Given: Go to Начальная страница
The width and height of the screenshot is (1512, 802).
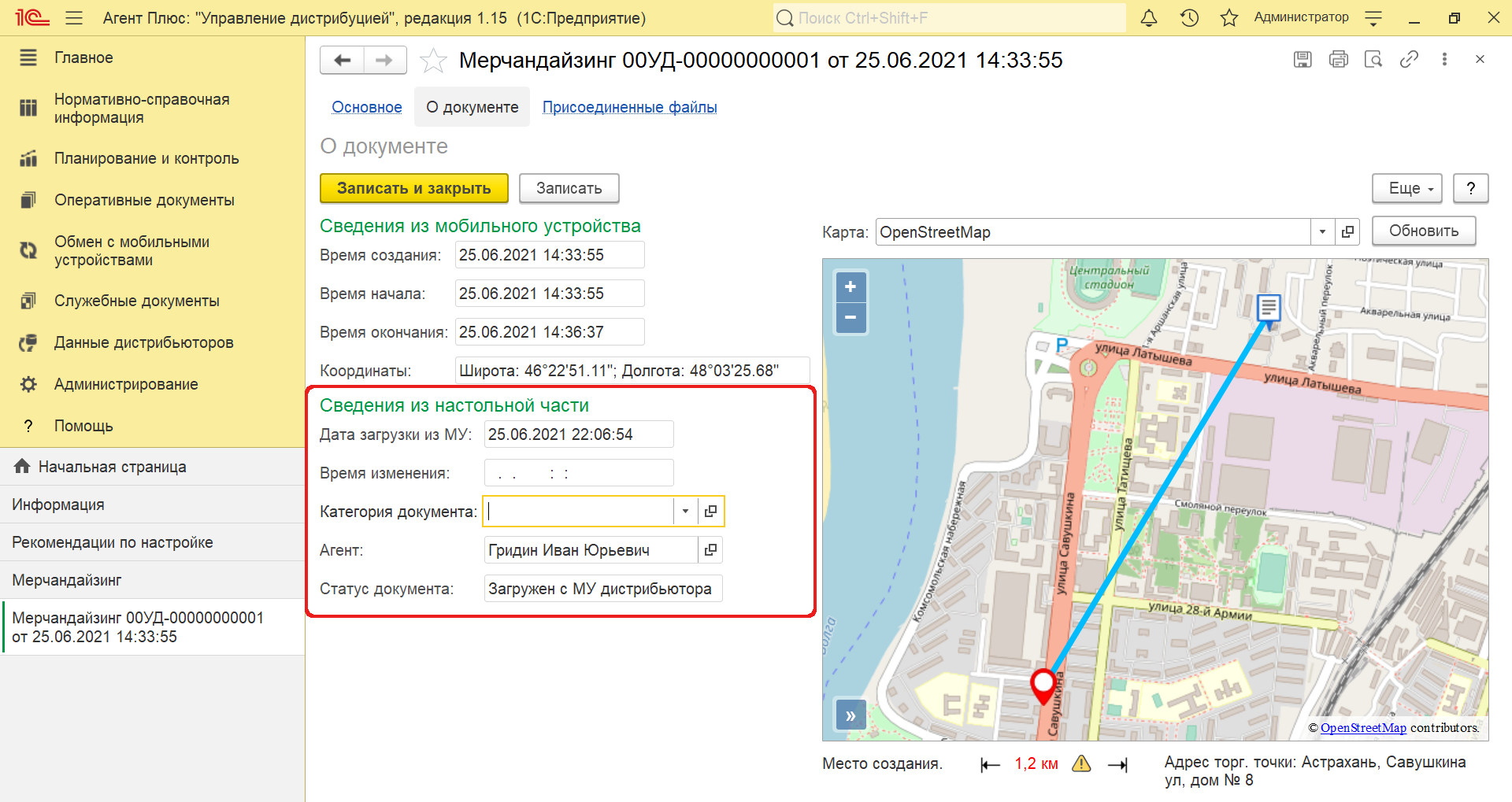Looking at the screenshot, I should 152,467.
